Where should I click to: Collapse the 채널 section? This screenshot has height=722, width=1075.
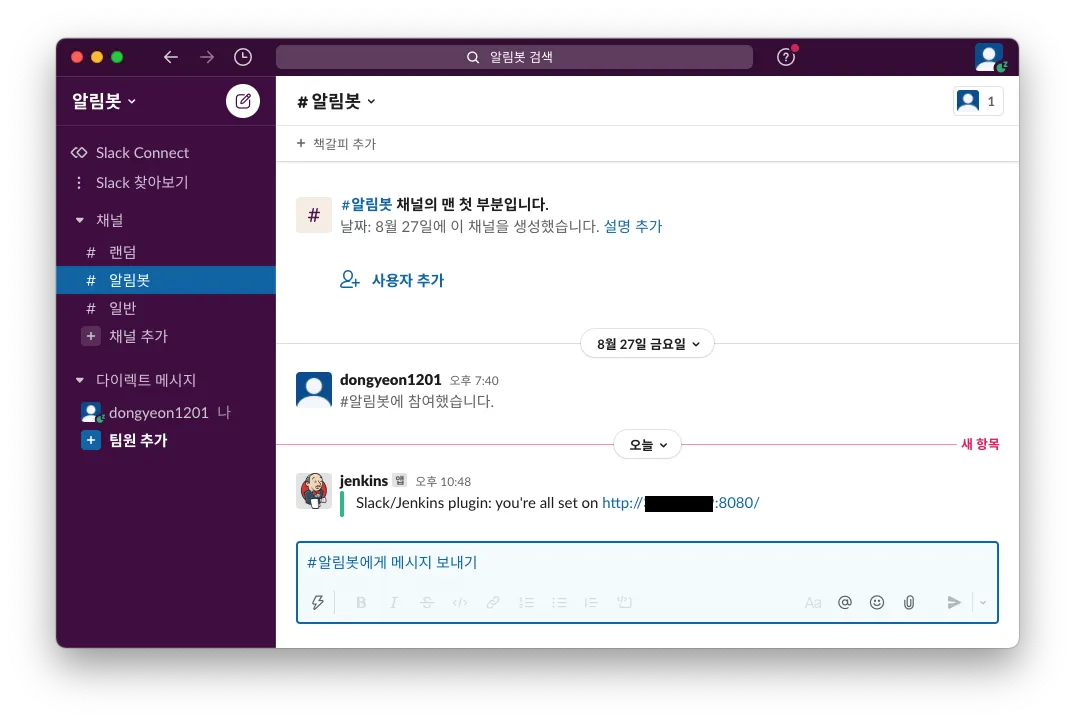tap(80, 220)
